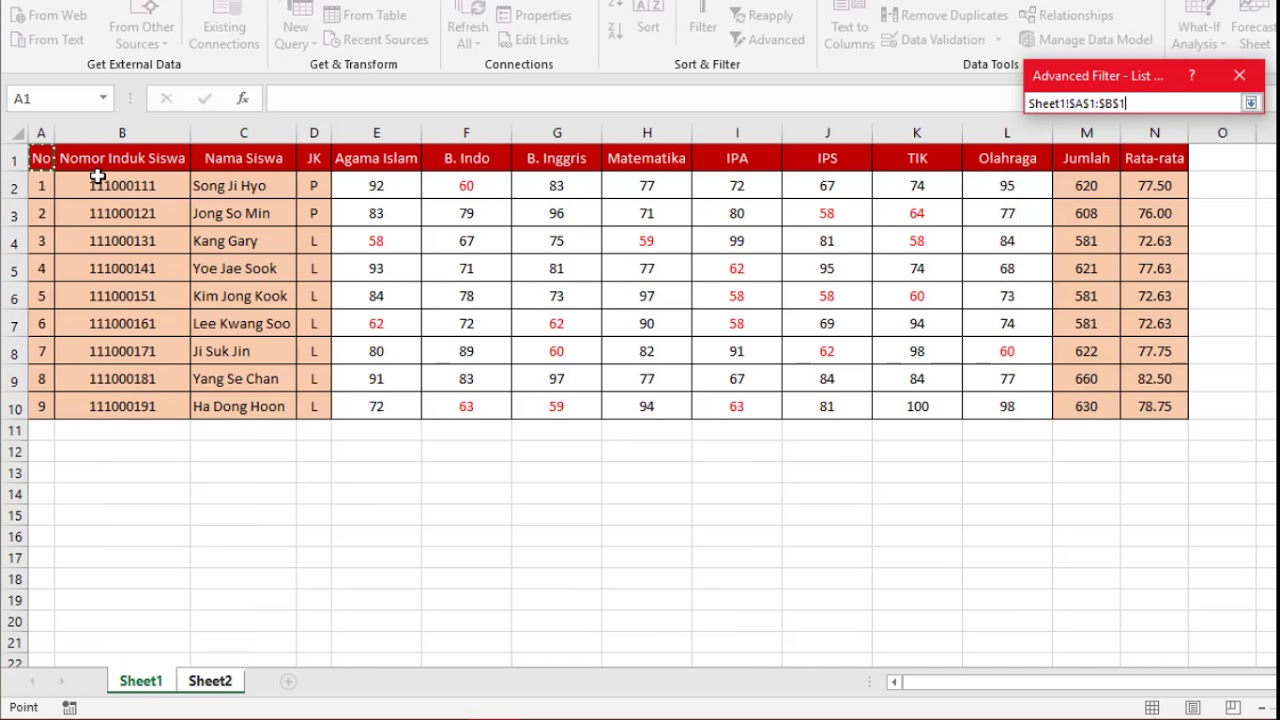Open From Other Sources menu
Screen dimensions: 1280x720
[x=141, y=27]
